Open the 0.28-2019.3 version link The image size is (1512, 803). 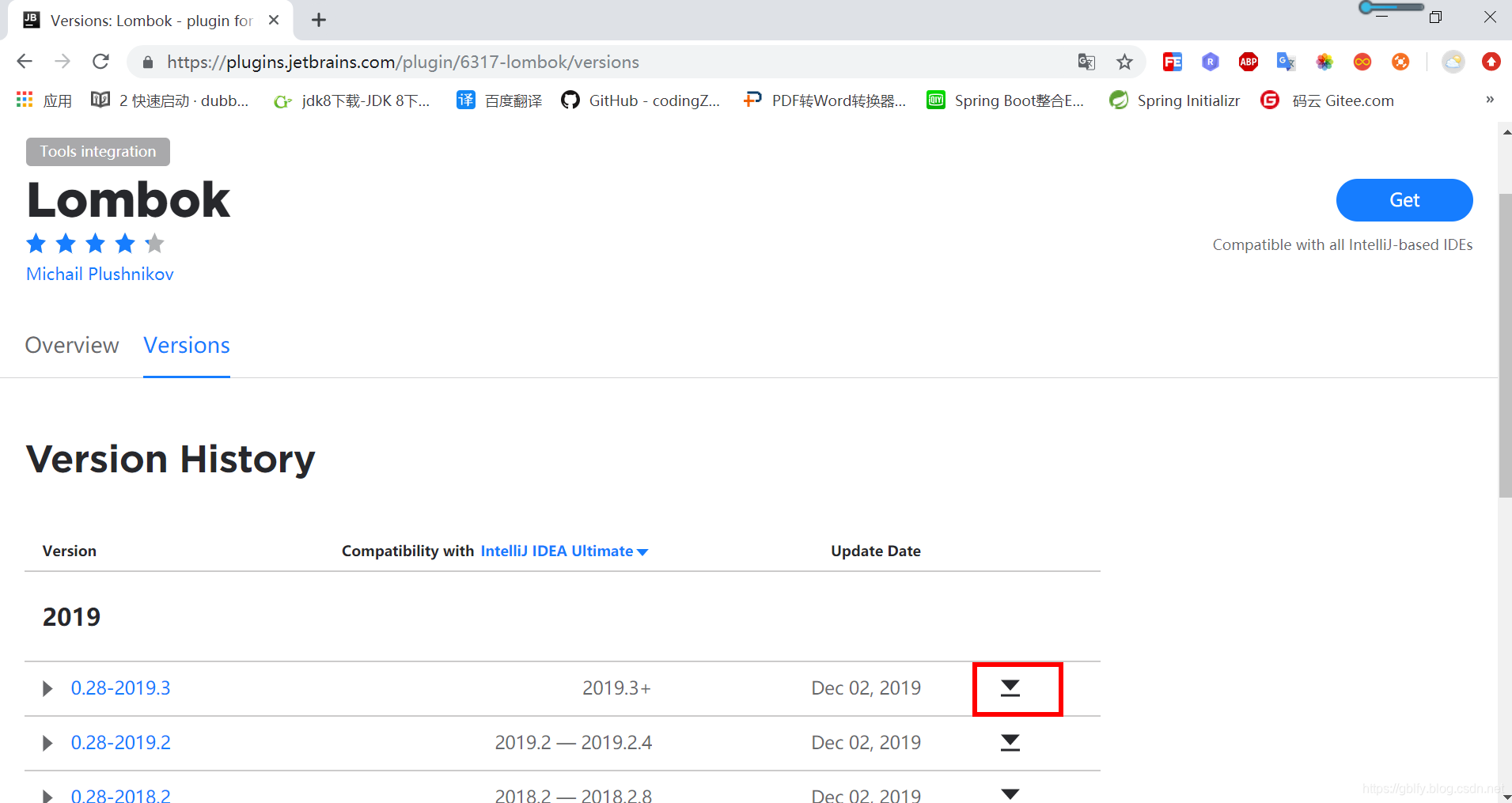pyautogui.click(x=121, y=688)
